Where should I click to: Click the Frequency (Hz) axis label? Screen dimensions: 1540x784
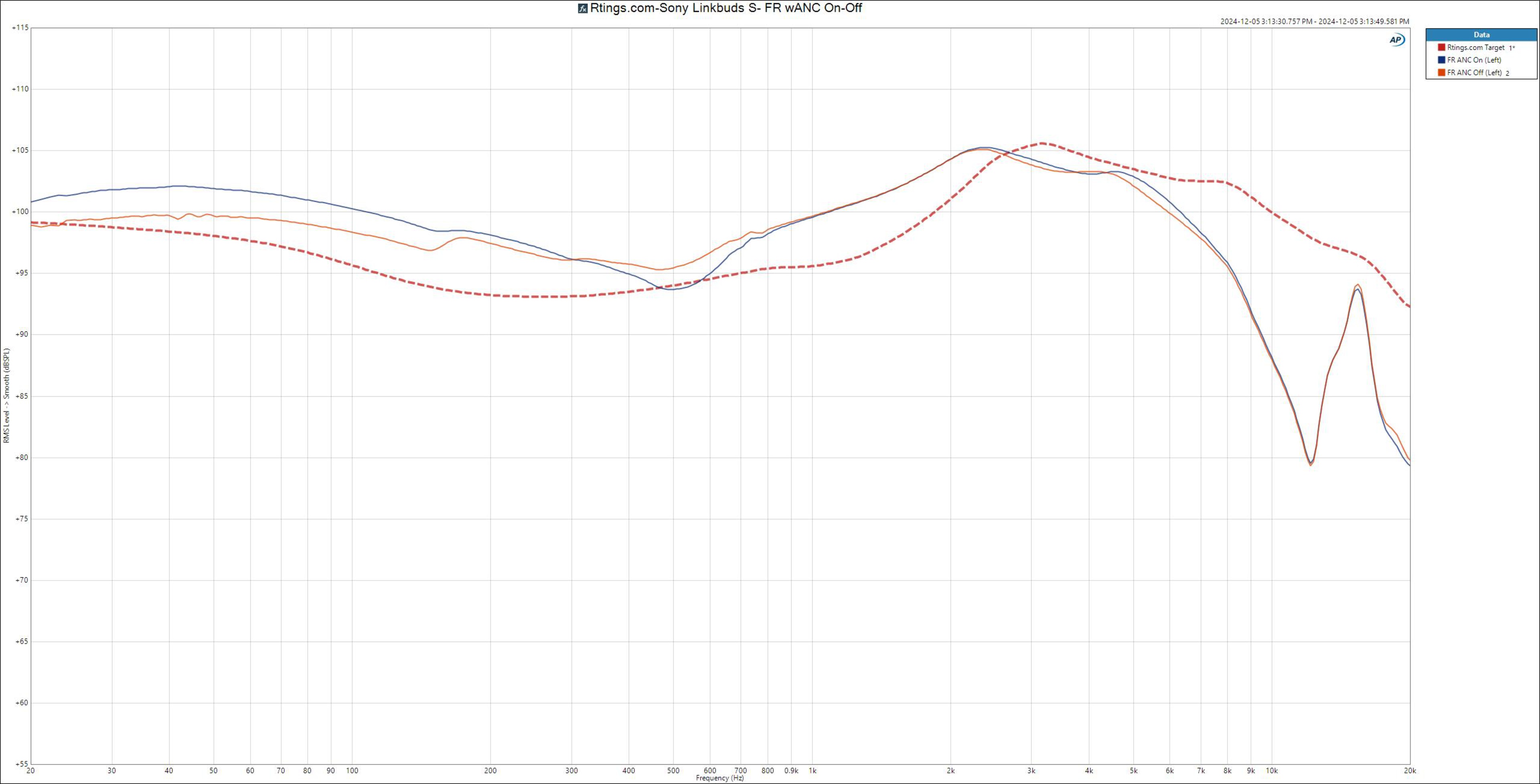pos(720,778)
